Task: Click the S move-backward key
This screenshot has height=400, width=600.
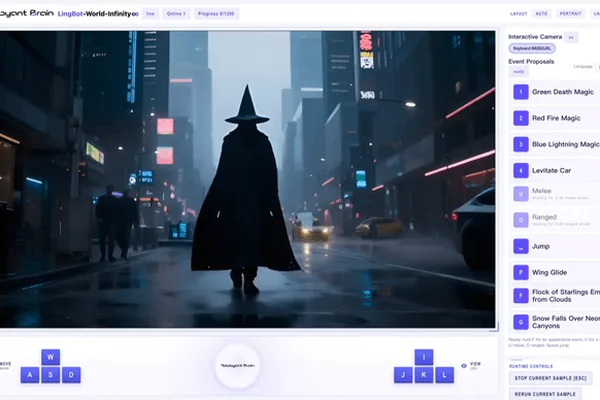Action: pyautogui.click(x=51, y=375)
